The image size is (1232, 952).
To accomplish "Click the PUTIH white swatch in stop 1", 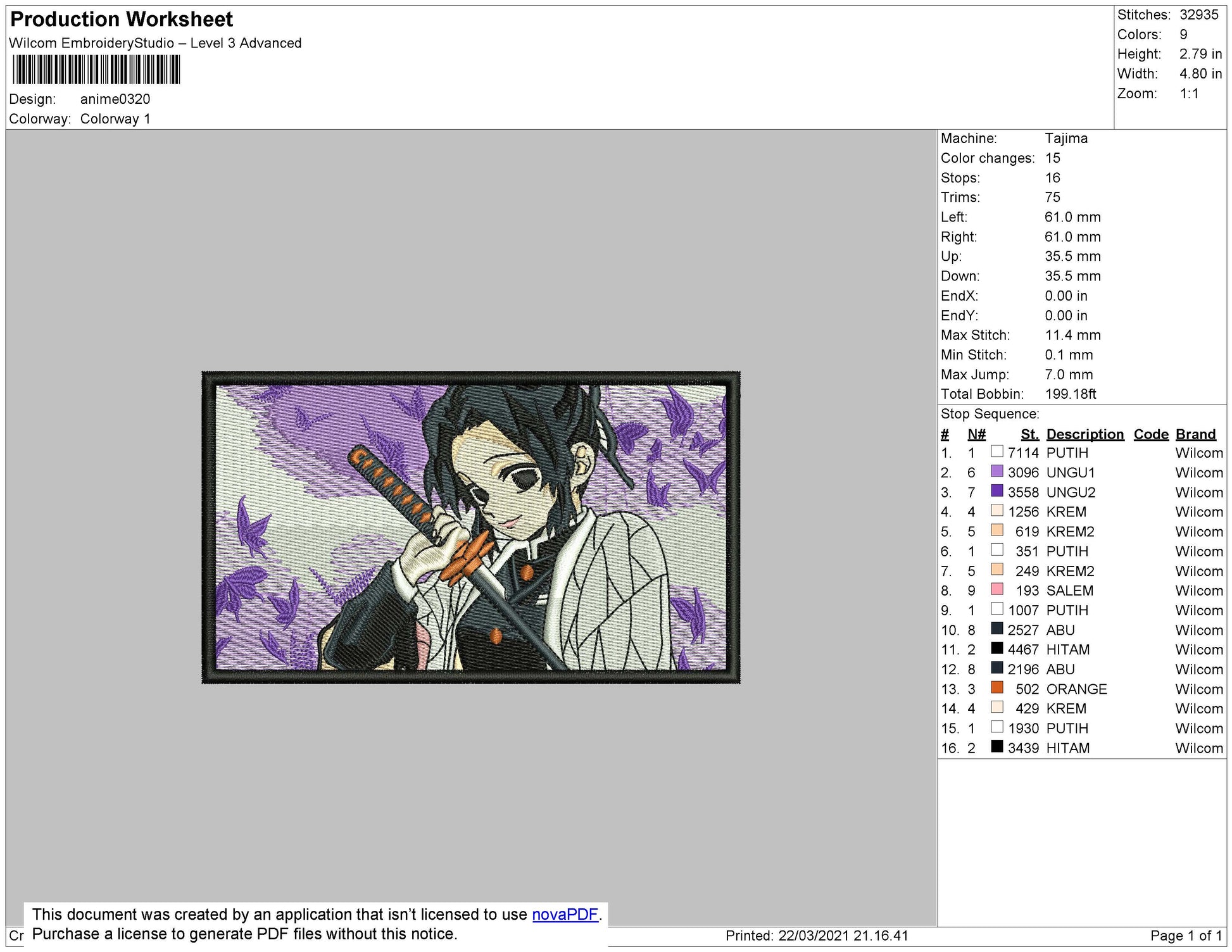I will tap(997, 451).
